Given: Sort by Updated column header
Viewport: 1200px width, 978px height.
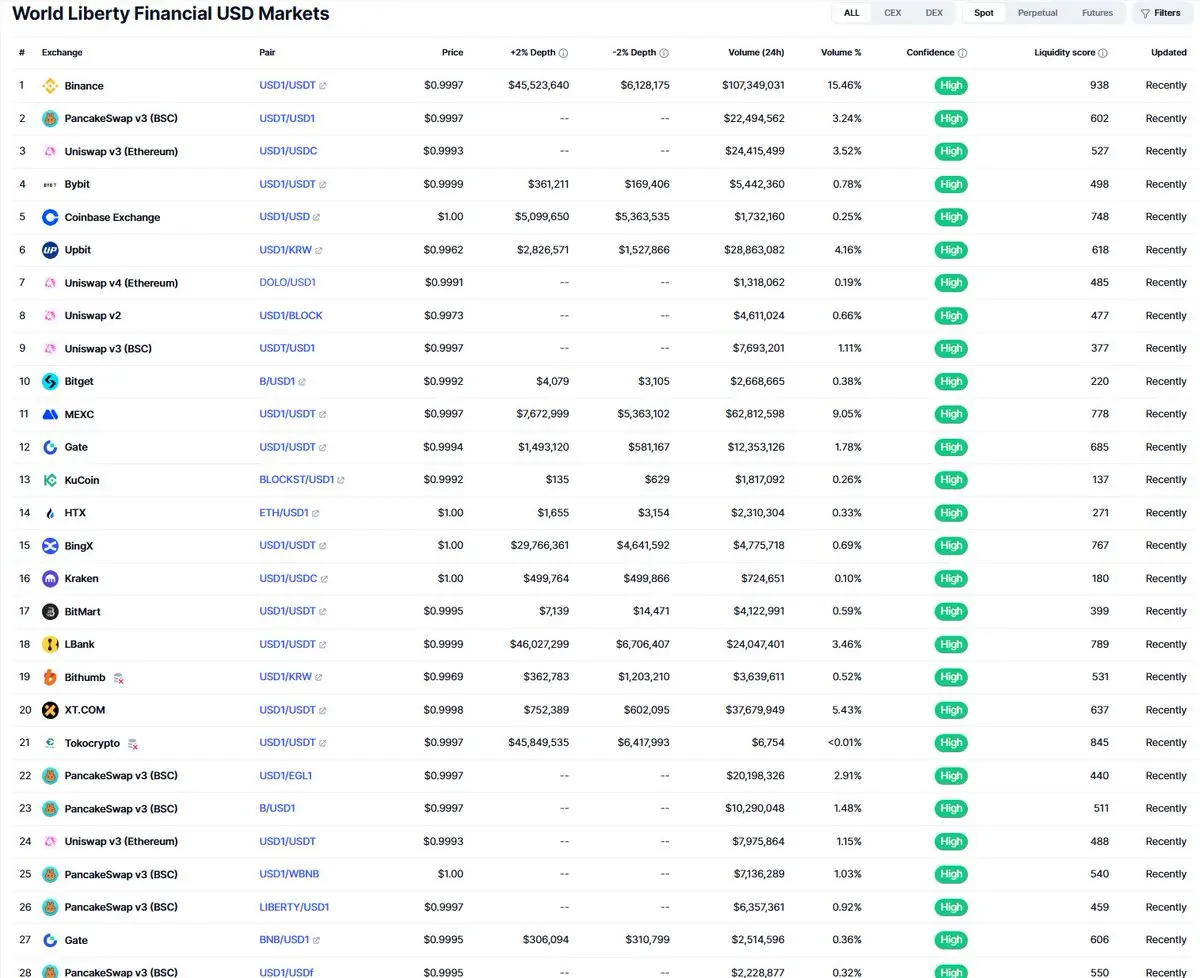Looking at the screenshot, I should coord(1168,53).
